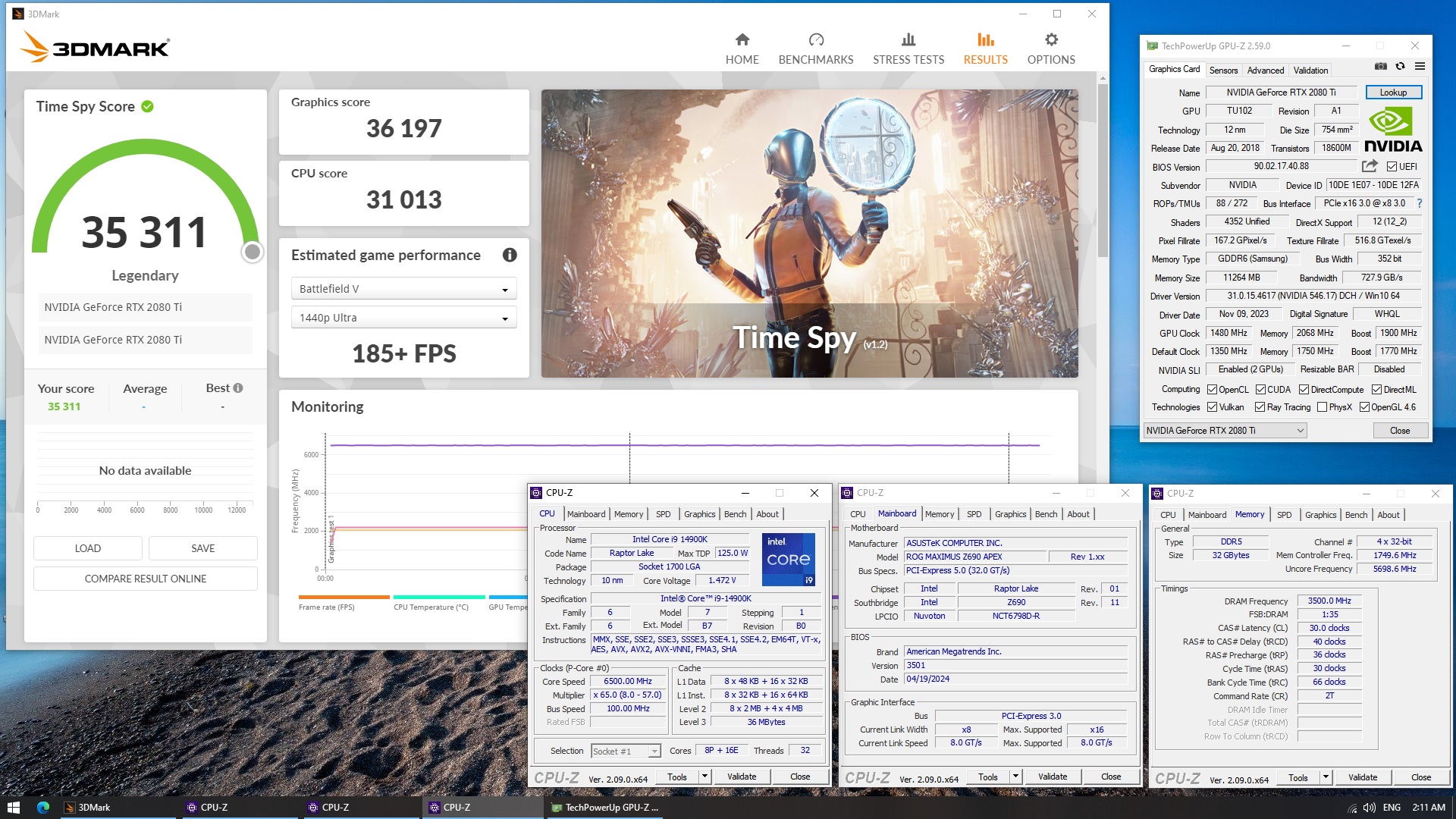1456x819 pixels.
Task: Expand Tools arrow in CPU-Z CPU window
Action: (x=704, y=777)
